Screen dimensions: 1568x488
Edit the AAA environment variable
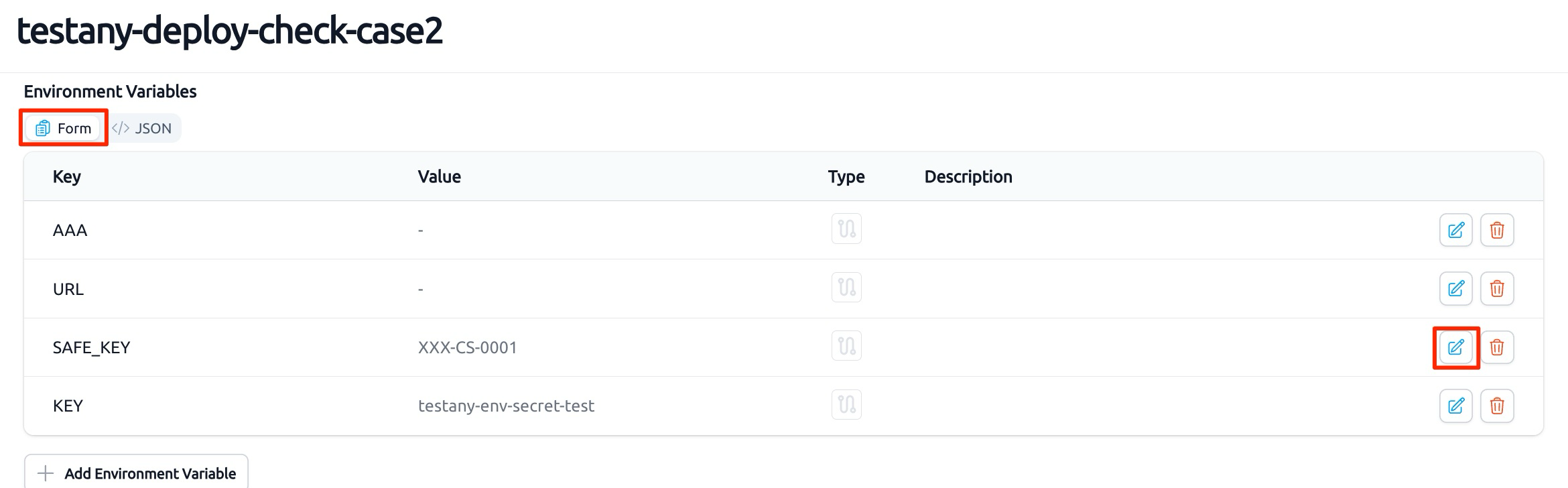(1455, 230)
